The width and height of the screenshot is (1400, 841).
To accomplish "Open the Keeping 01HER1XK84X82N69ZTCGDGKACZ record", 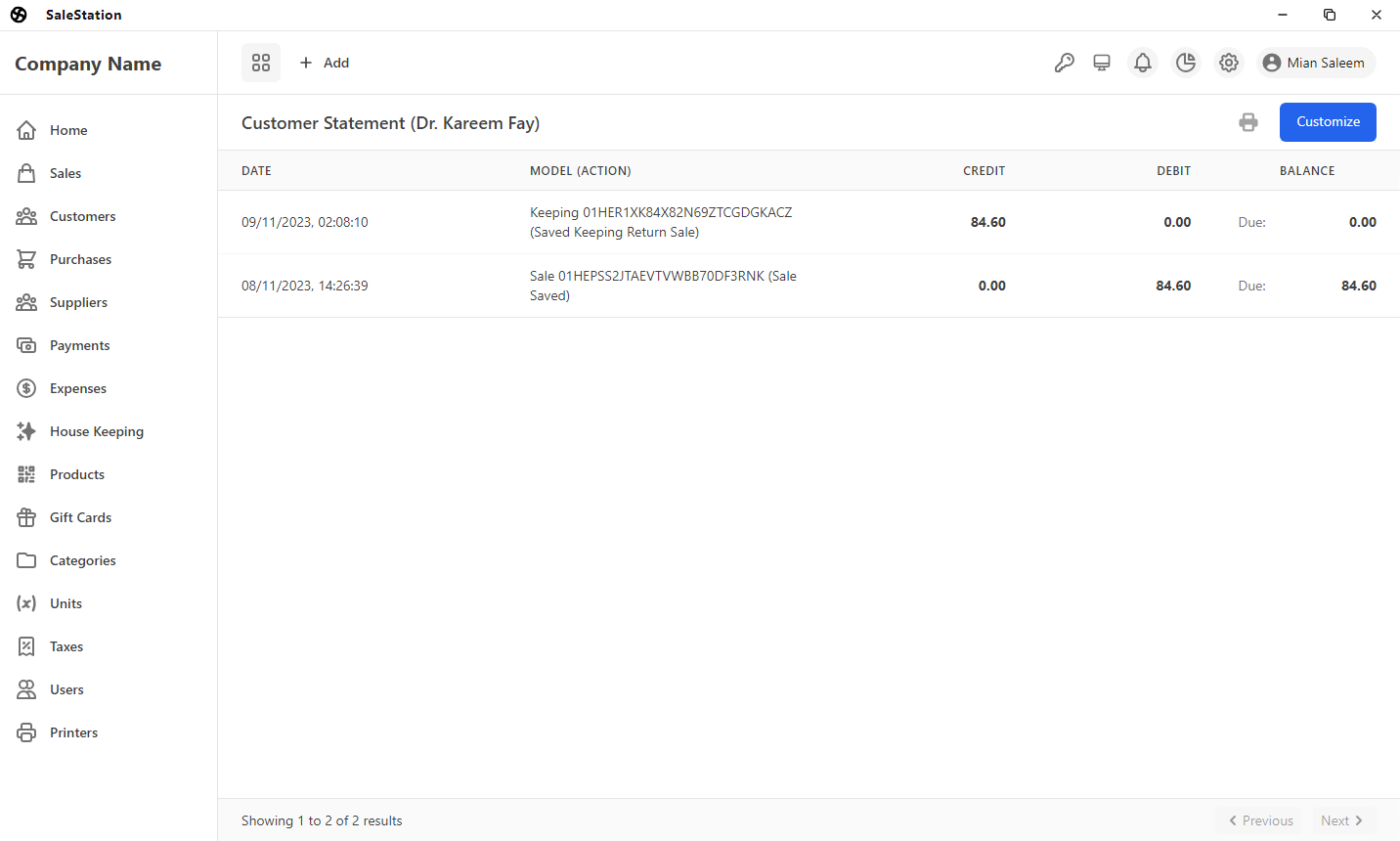I will click(x=661, y=212).
